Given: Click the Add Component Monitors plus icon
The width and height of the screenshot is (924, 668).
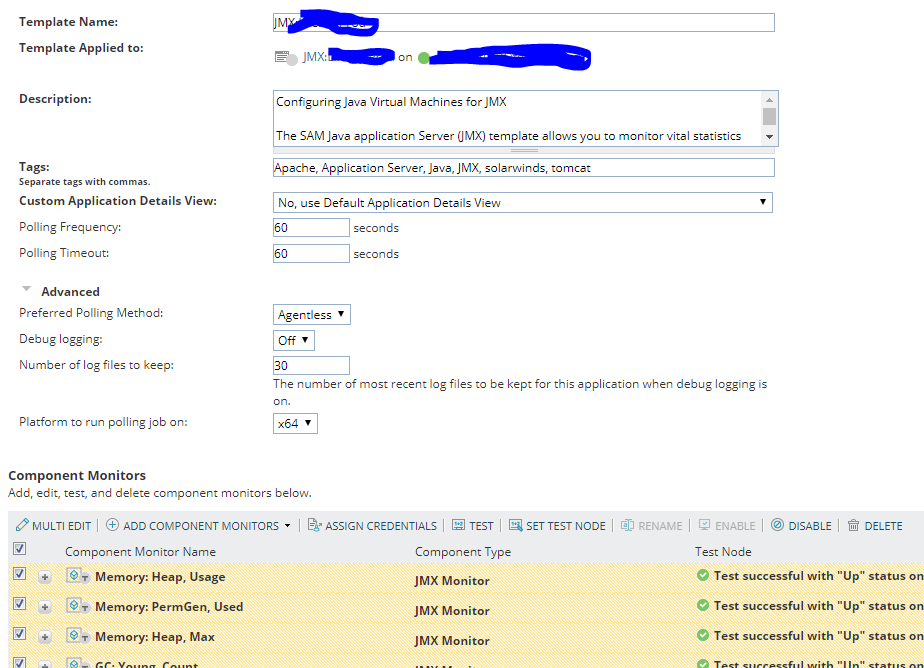Looking at the screenshot, I should [112, 525].
